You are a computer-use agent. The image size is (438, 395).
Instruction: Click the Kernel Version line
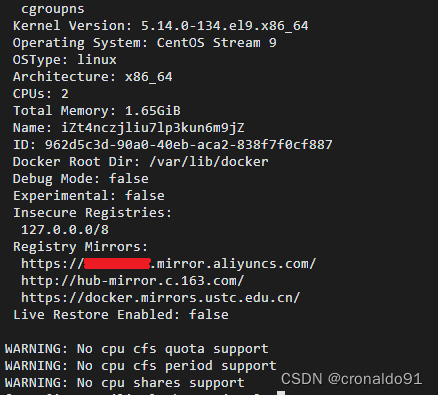[x=161, y=26]
